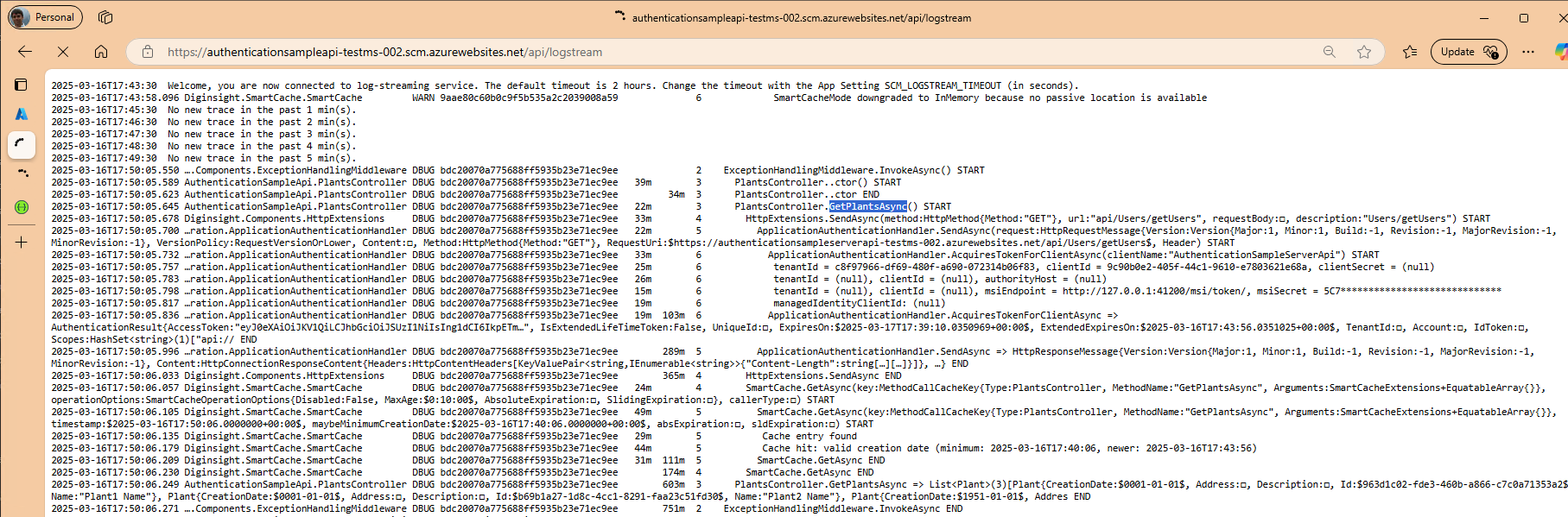The image size is (1568, 517).
Task: Add a new tab with plus button
Action: coord(22,243)
